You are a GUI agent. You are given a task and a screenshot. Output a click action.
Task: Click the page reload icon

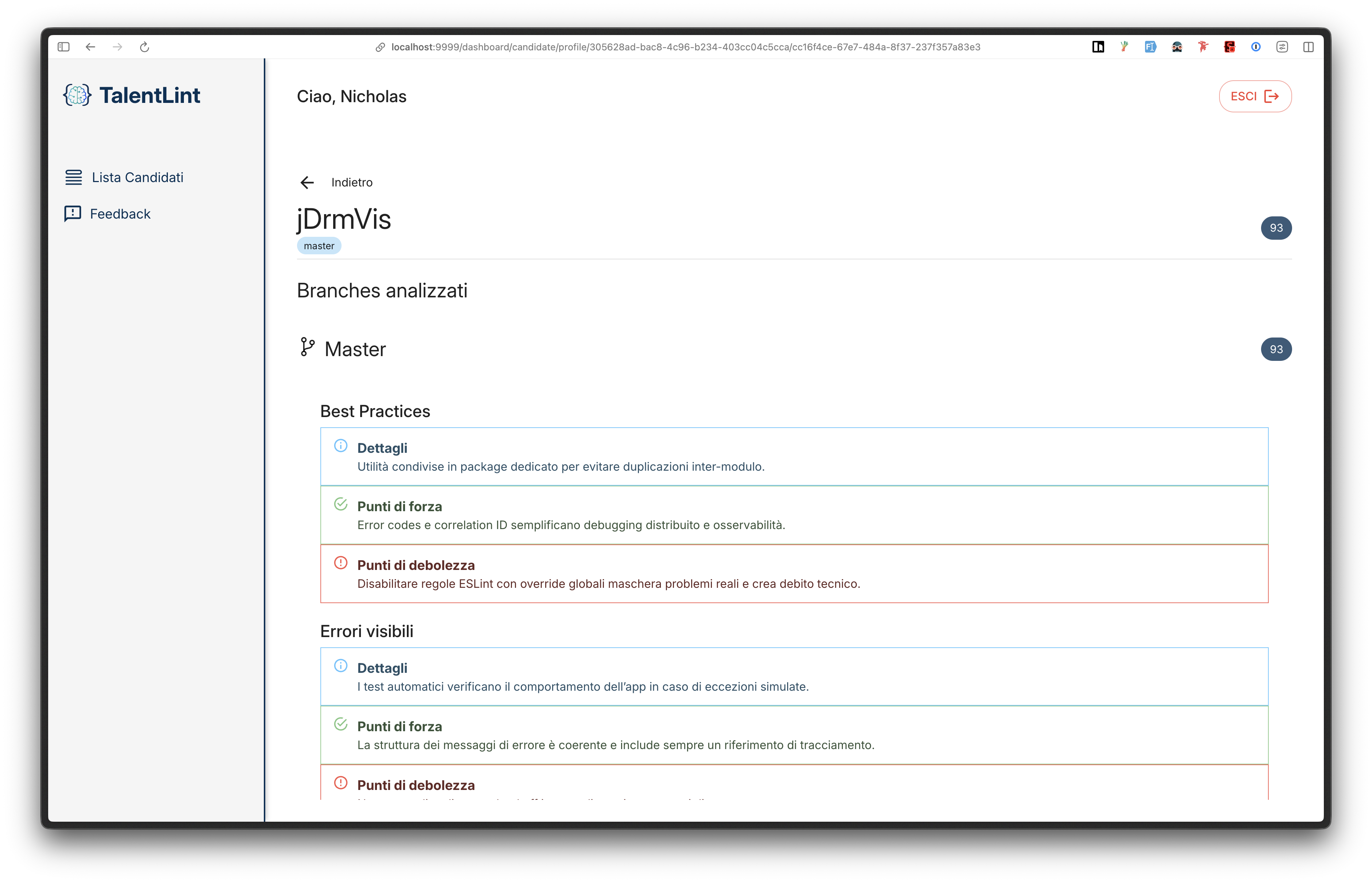pyautogui.click(x=144, y=47)
